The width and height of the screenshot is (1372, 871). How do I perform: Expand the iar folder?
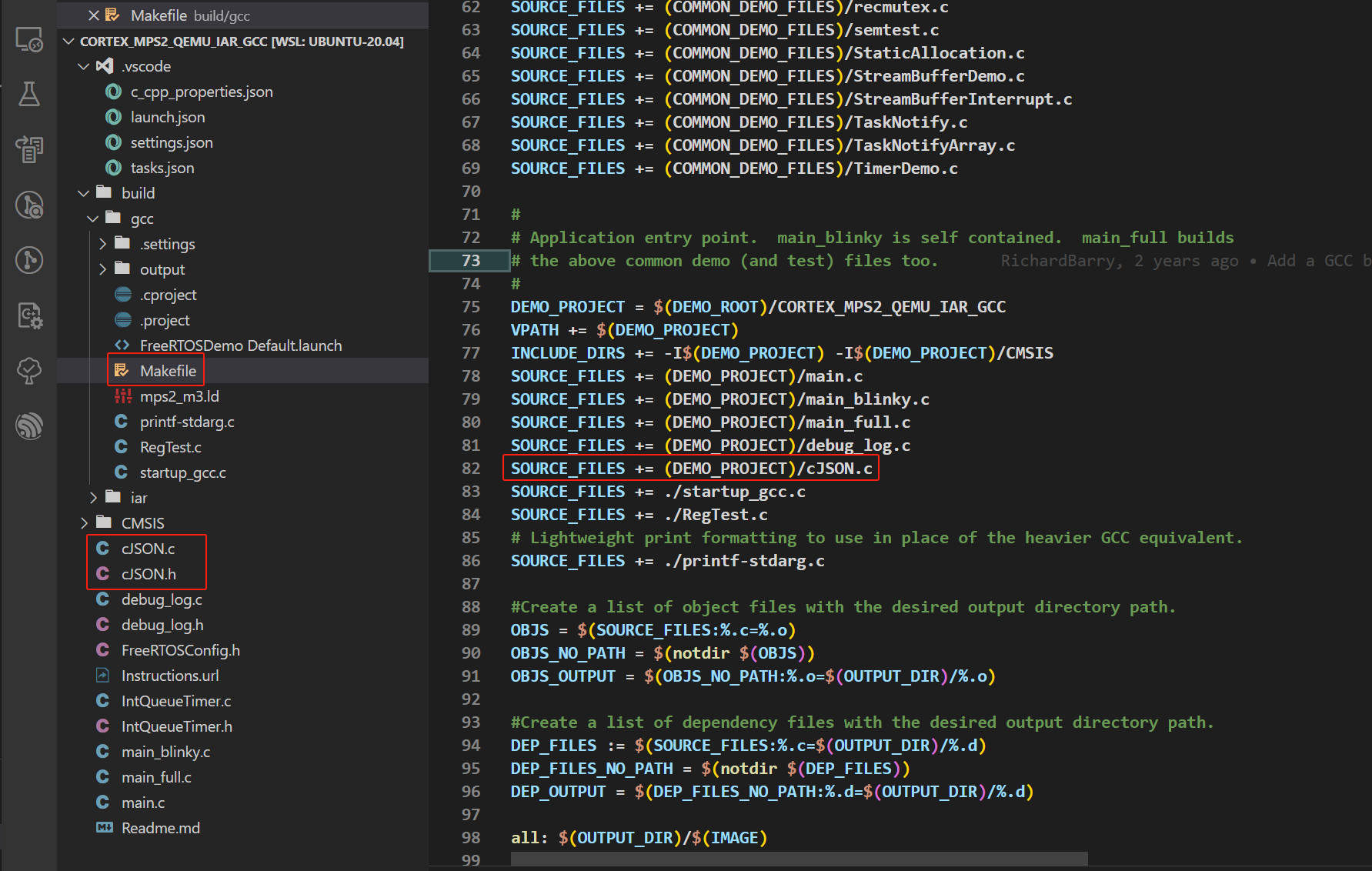pyautogui.click(x=93, y=498)
